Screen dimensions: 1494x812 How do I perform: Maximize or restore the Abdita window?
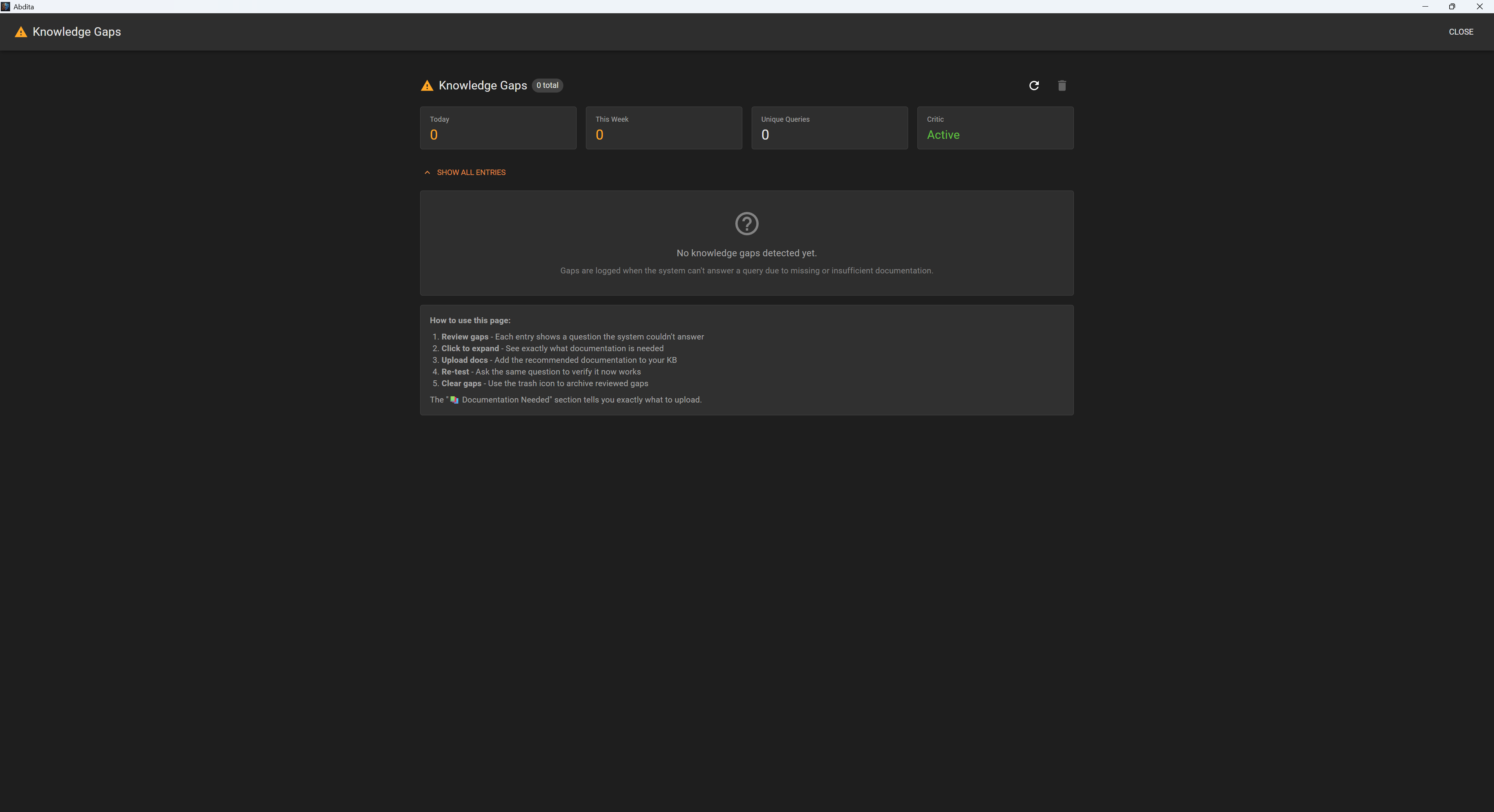pyautogui.click(x=1452, y=6)
